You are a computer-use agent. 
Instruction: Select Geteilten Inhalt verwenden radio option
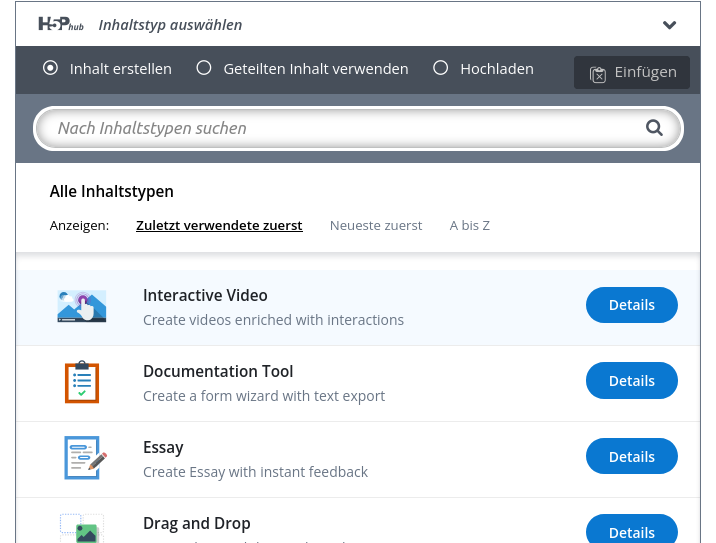pos(204,69)
